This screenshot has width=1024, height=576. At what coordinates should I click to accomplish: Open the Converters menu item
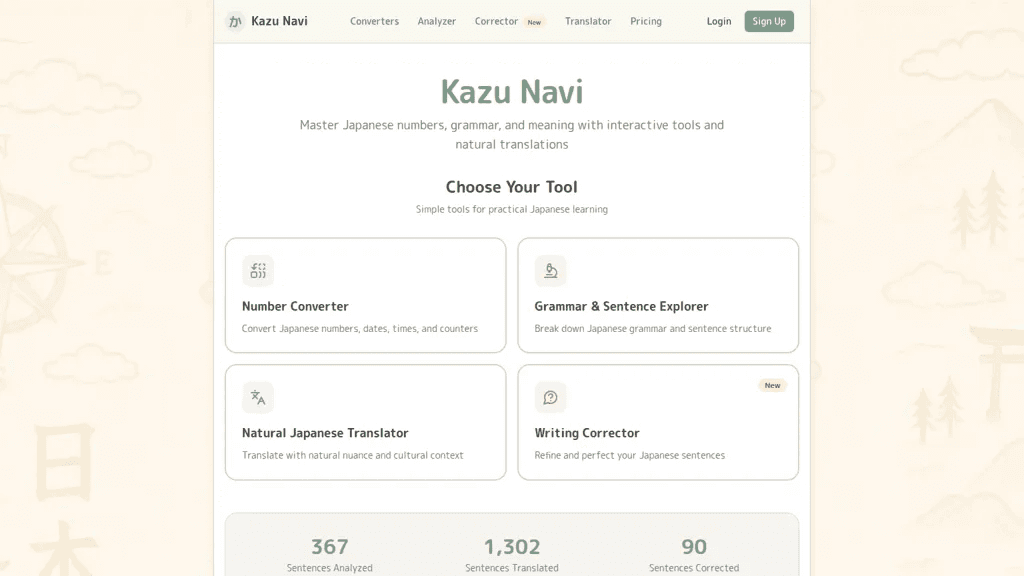[x=374, y=22]
